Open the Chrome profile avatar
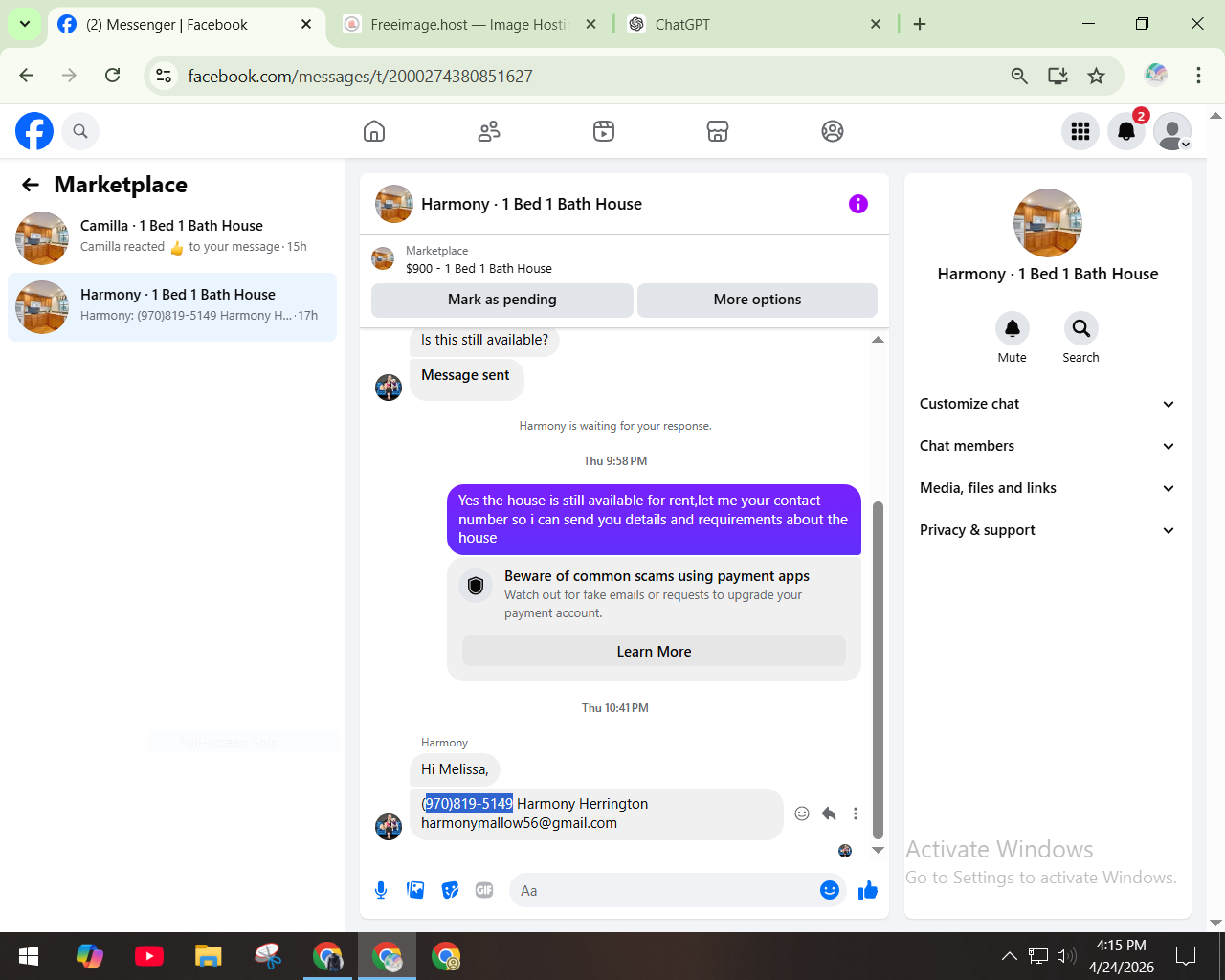1225x980 pixels. tap(1156, 75)
